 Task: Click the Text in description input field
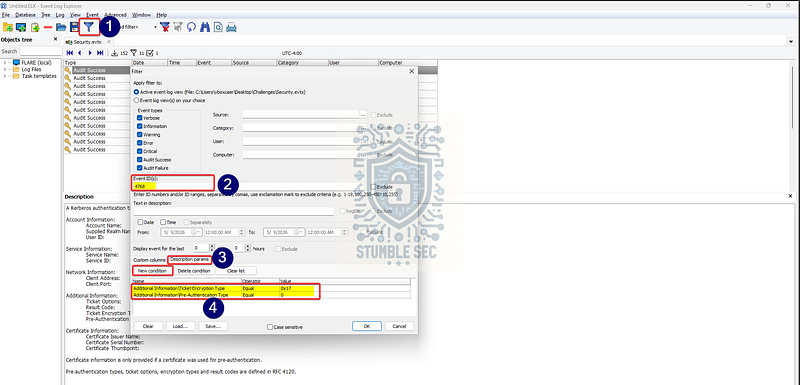(234, 211)
